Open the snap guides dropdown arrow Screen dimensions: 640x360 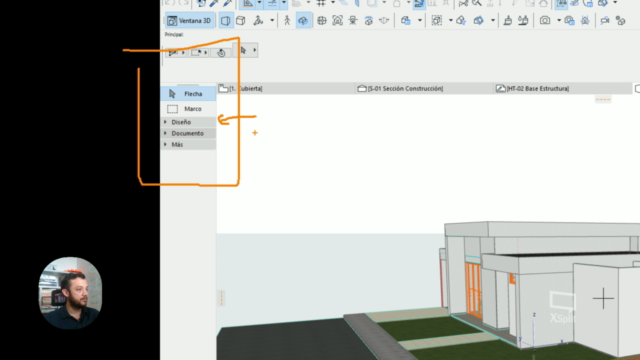tap(284, 3)
